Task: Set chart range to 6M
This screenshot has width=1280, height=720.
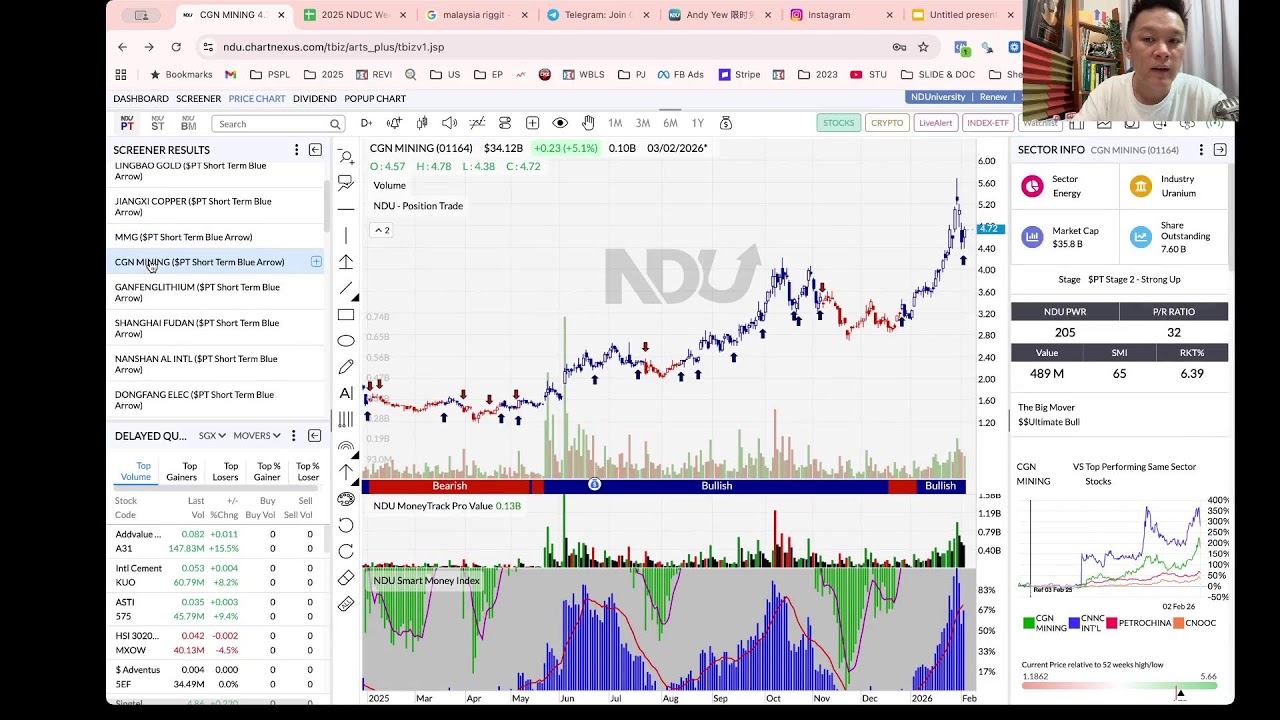Action: coord(670,123)
